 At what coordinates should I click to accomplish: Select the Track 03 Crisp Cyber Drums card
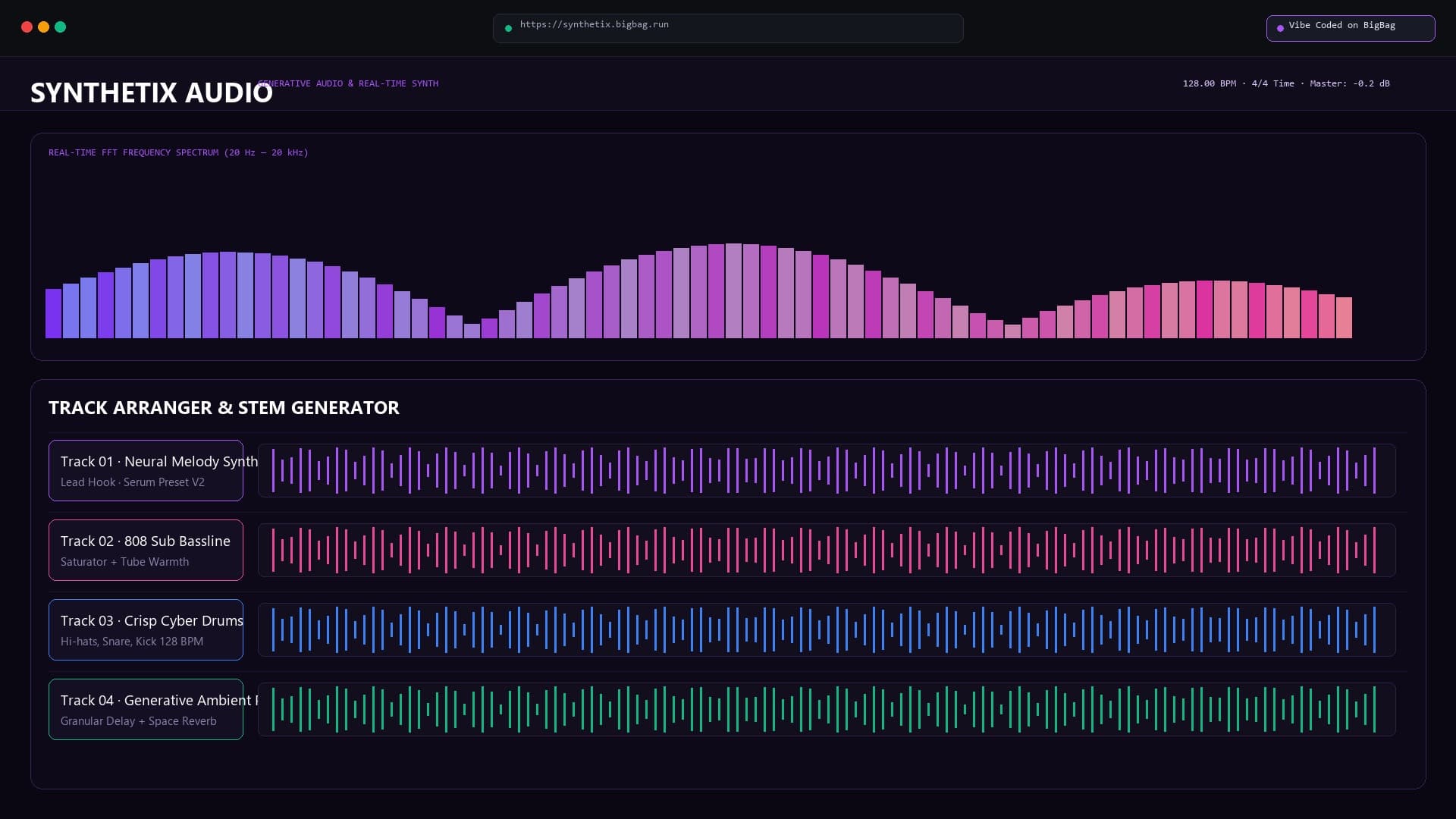point(146,629)
